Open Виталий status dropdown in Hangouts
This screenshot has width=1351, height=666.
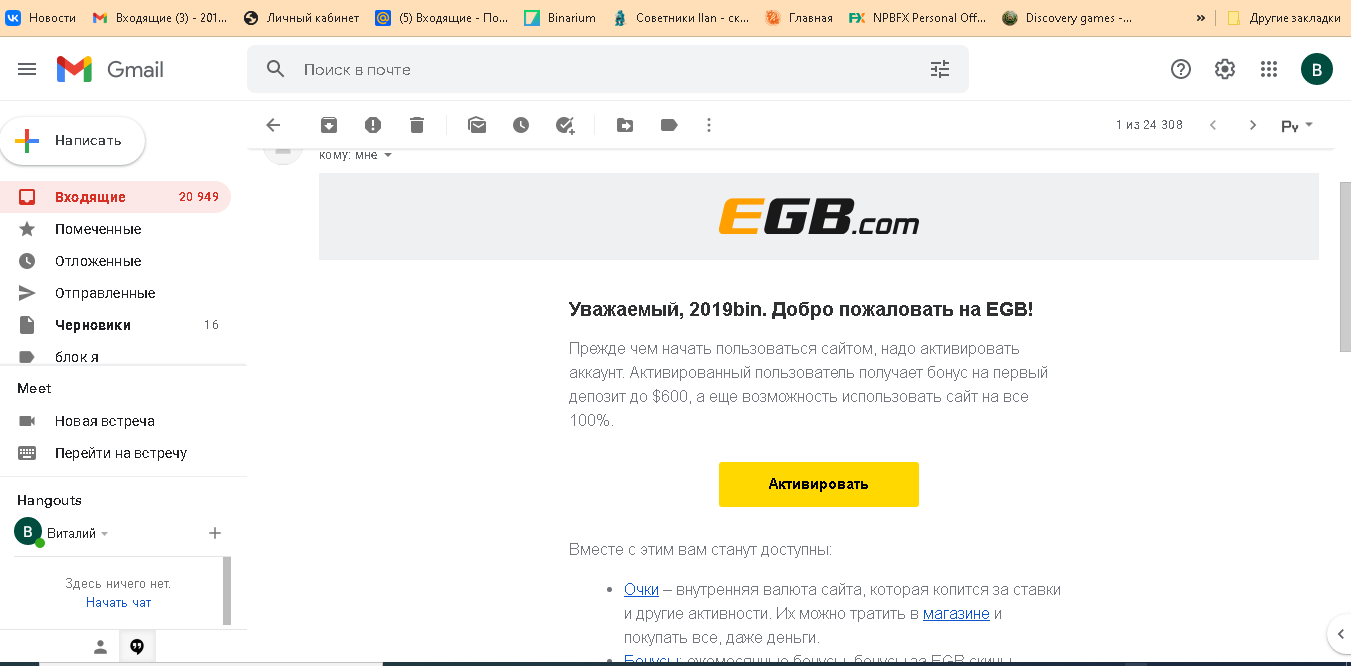tap(105, 534)
